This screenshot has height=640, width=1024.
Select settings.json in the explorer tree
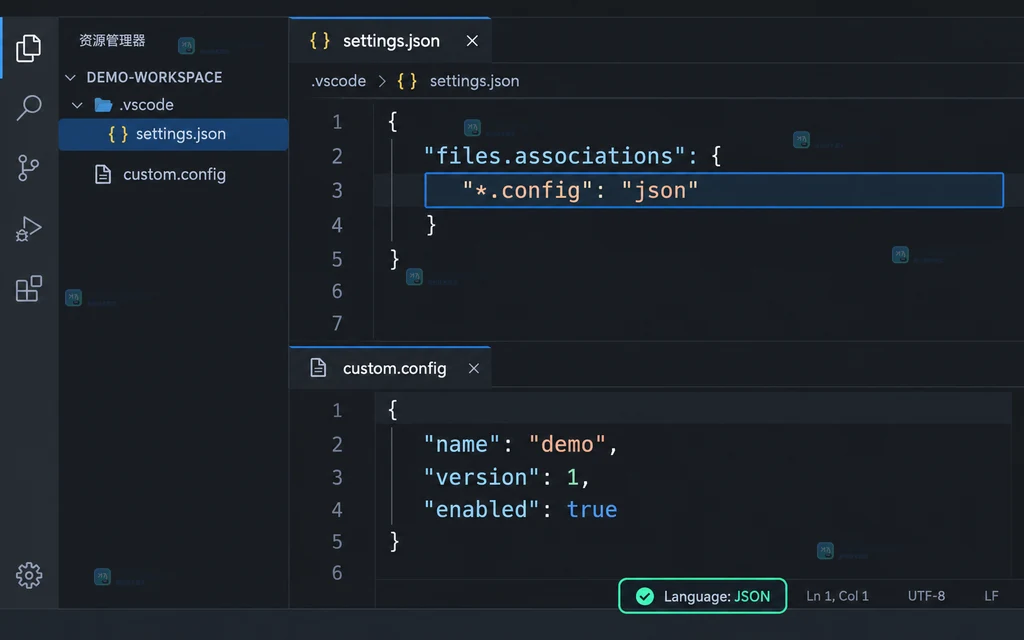174,134
